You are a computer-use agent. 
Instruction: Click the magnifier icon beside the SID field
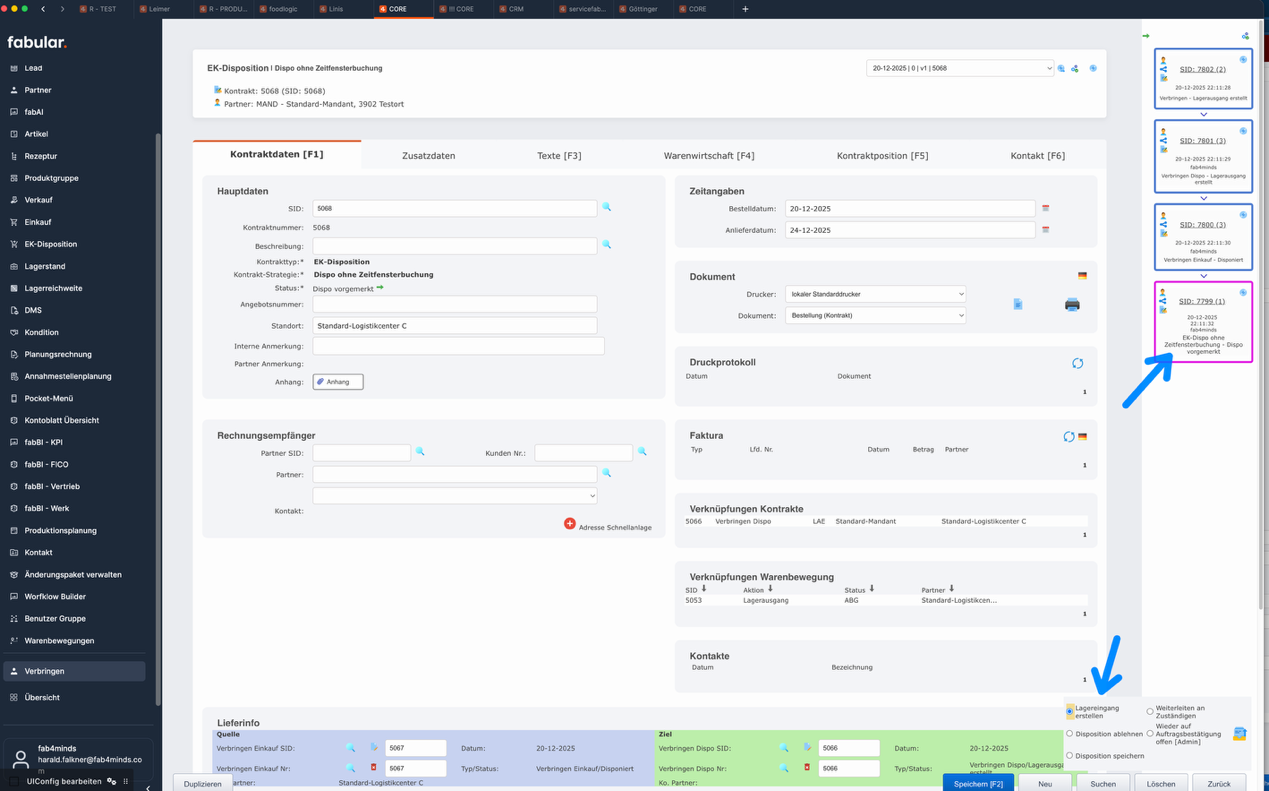click(607, 208)
